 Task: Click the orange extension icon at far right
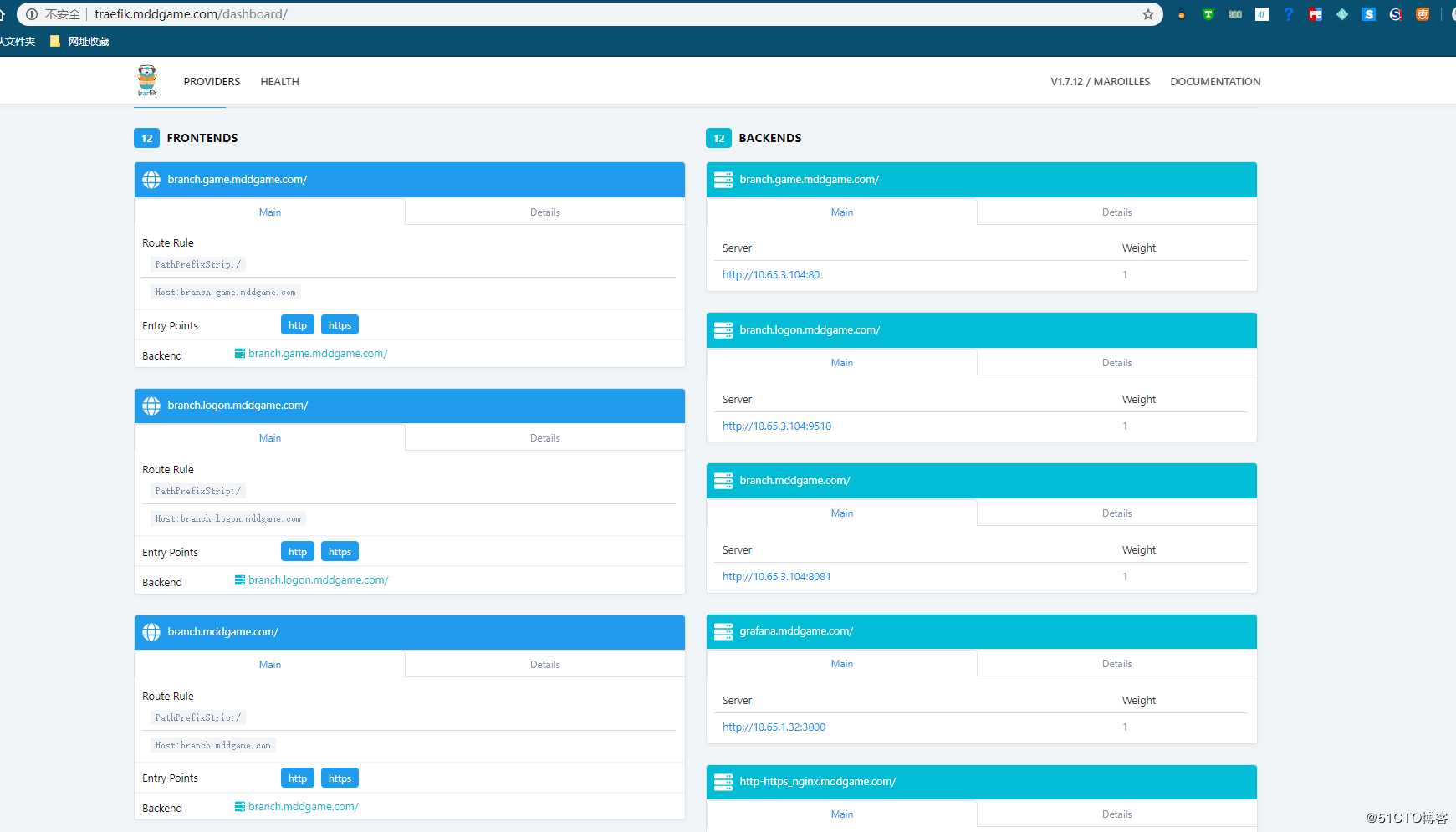(x=1423, y=14)
